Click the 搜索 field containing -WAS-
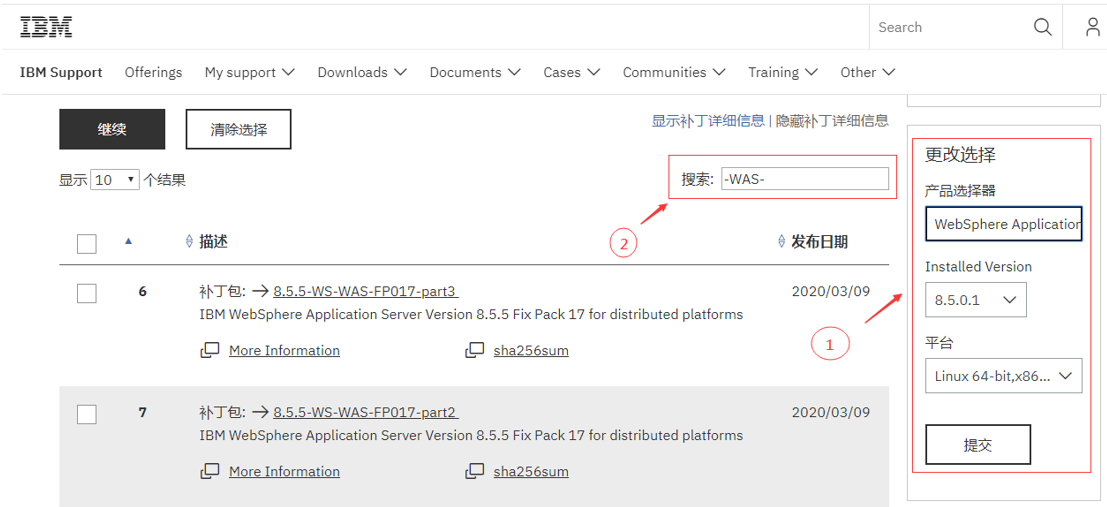The image size is (1107, 507). coord(805,179)
